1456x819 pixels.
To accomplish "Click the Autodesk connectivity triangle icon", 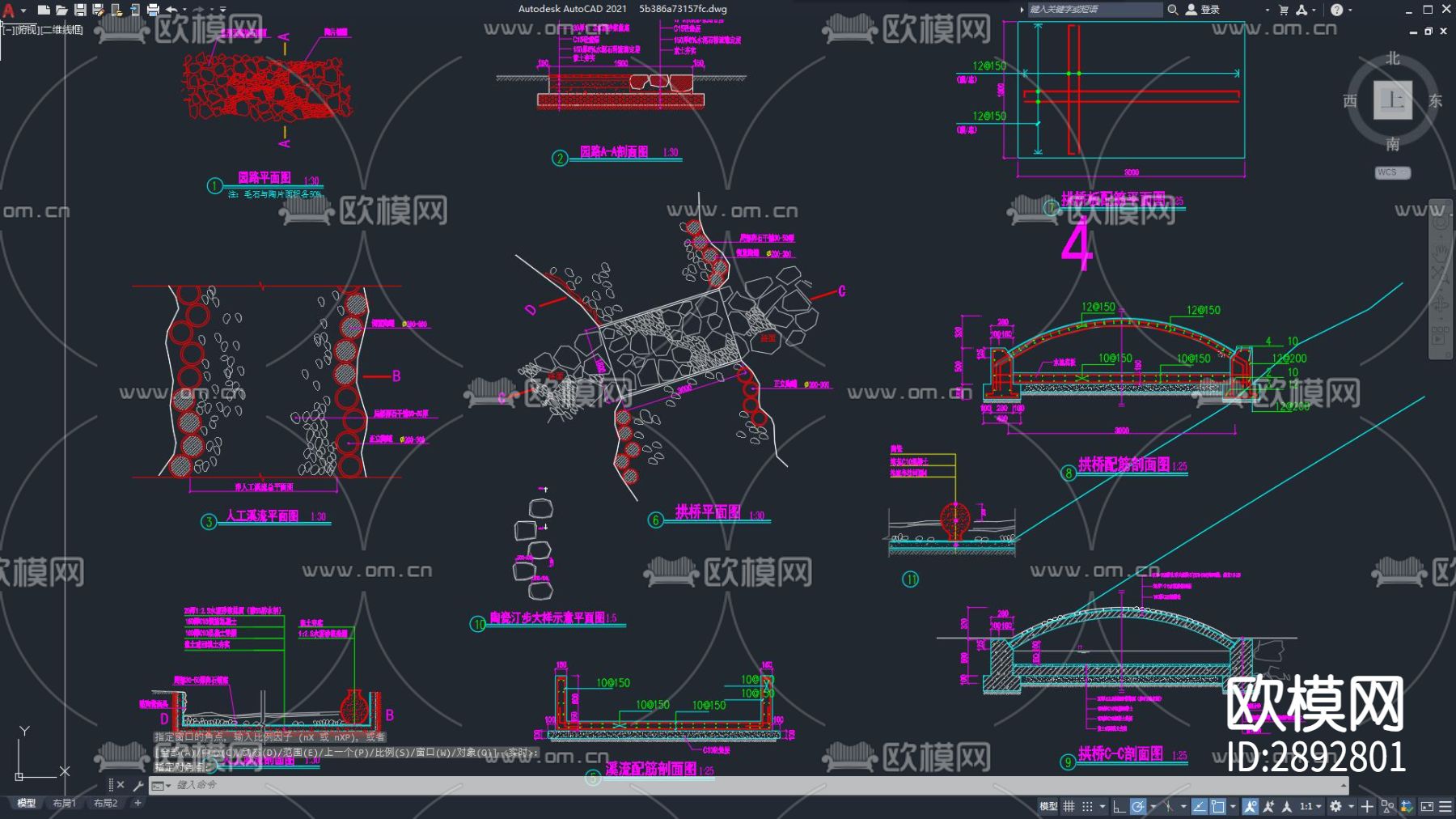I will point(1302,10).
